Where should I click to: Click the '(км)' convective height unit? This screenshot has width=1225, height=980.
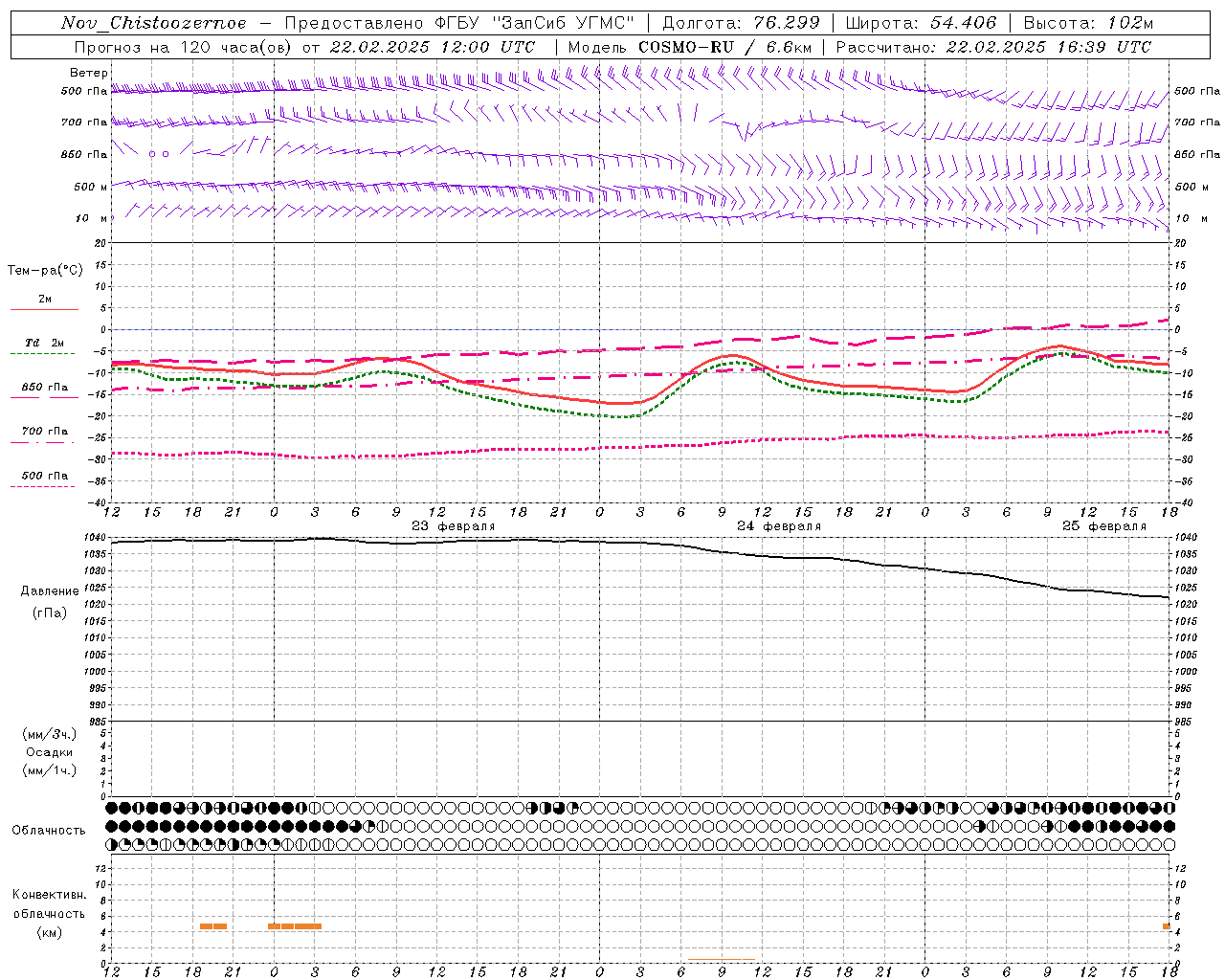(49, 933)
